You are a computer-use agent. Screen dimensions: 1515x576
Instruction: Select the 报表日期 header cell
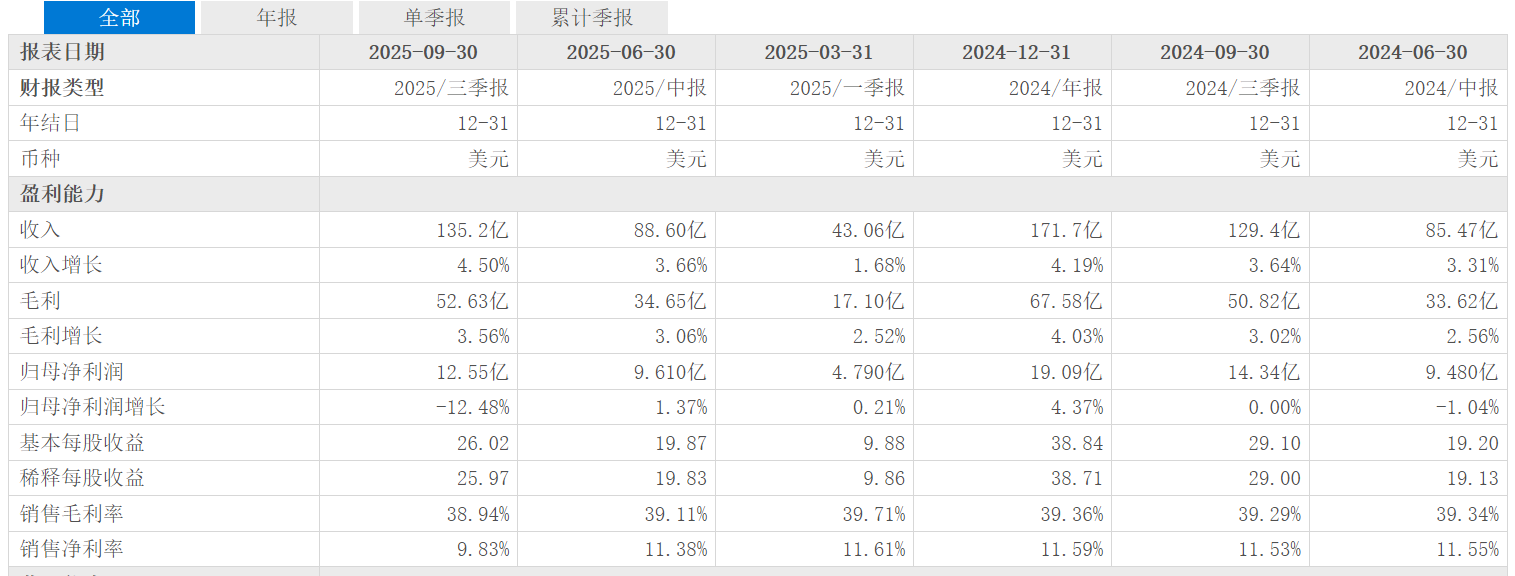pos(164,52)
